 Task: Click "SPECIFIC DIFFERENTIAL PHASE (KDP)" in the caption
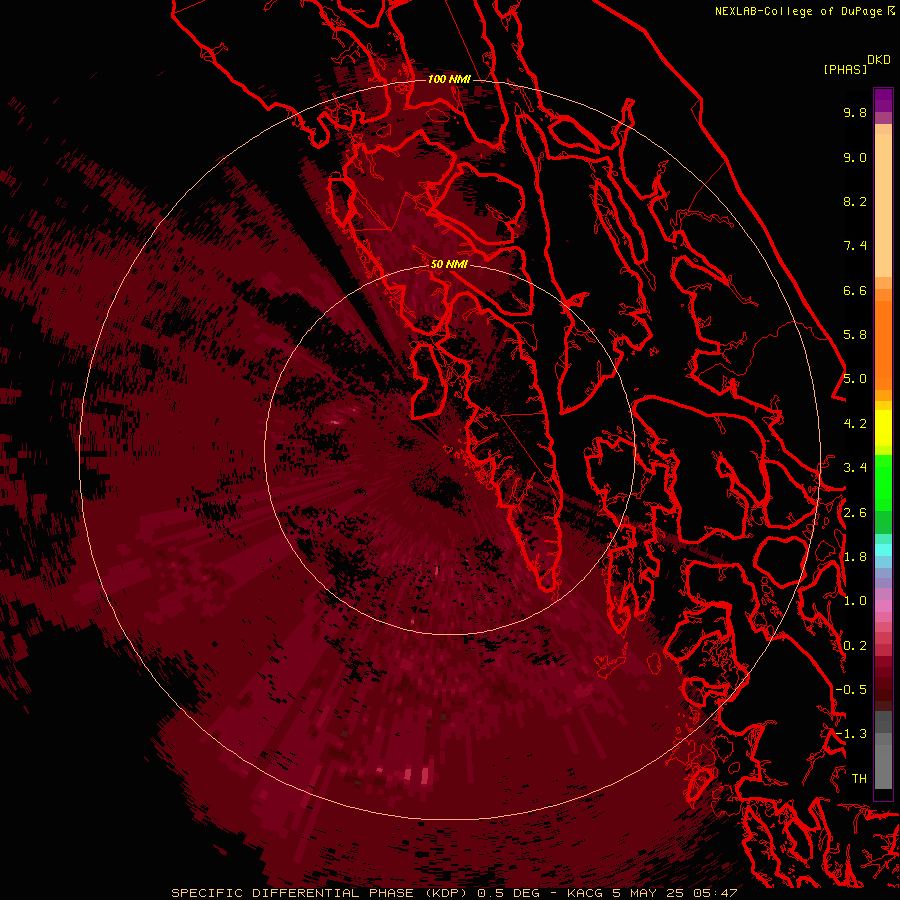pyautogui.click(x=320, y=893)
